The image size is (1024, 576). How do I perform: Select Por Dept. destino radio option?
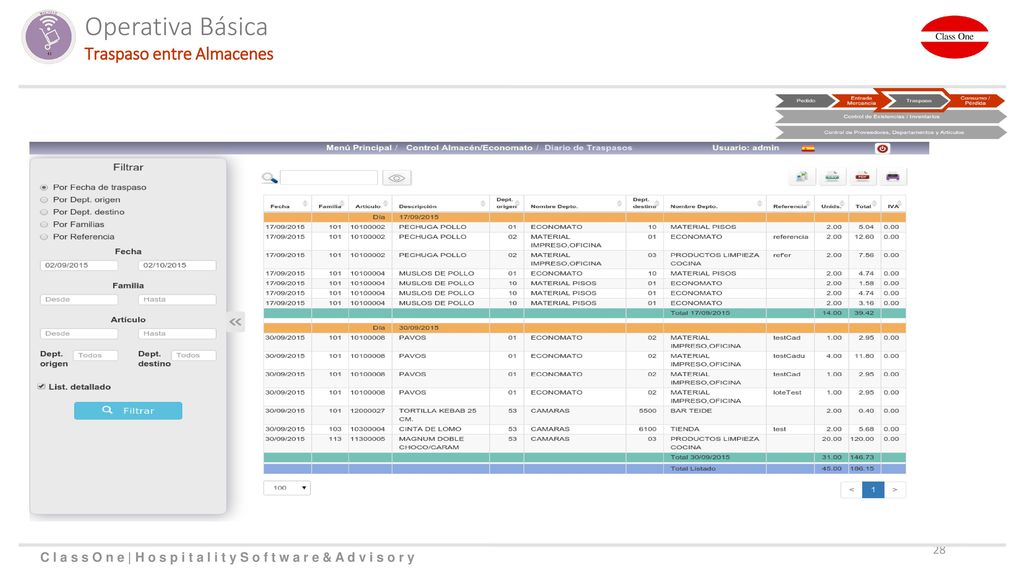tap(44, 212)
